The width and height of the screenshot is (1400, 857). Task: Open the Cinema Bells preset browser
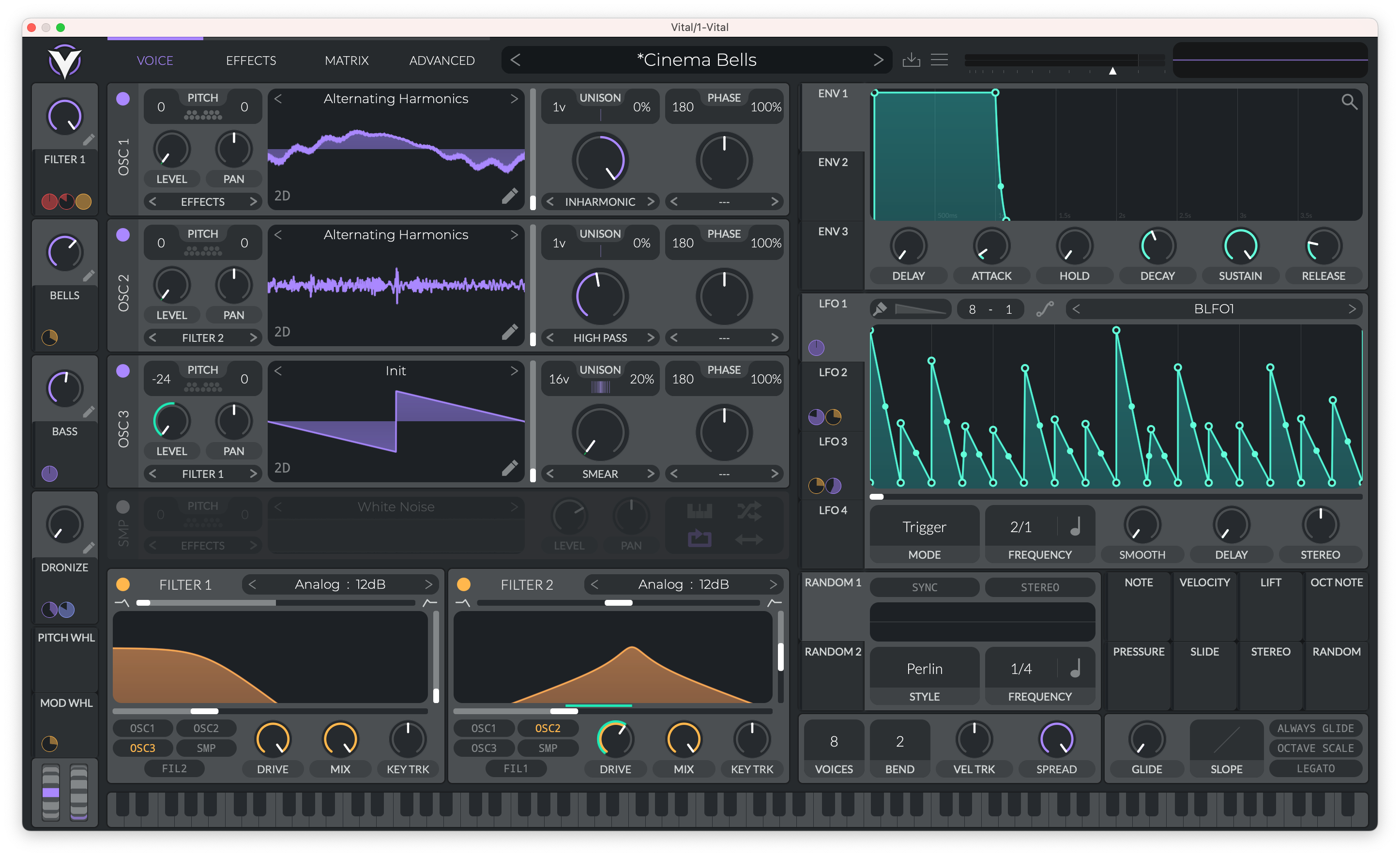(x=696, y=60)
